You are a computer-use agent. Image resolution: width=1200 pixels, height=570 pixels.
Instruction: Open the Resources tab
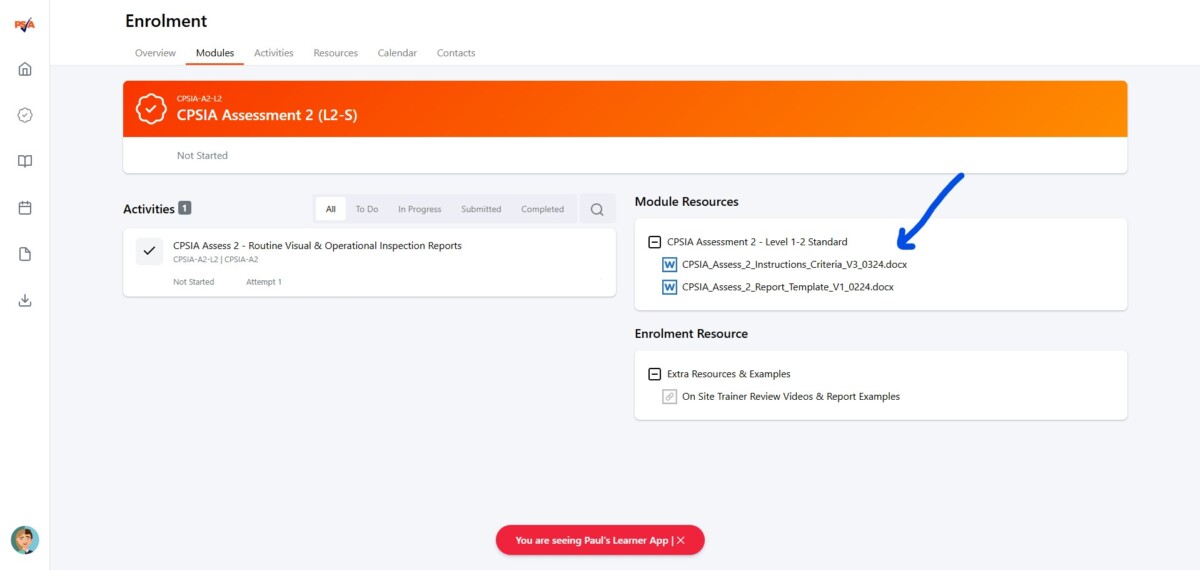pyautogui.click(x=335, y=53)
